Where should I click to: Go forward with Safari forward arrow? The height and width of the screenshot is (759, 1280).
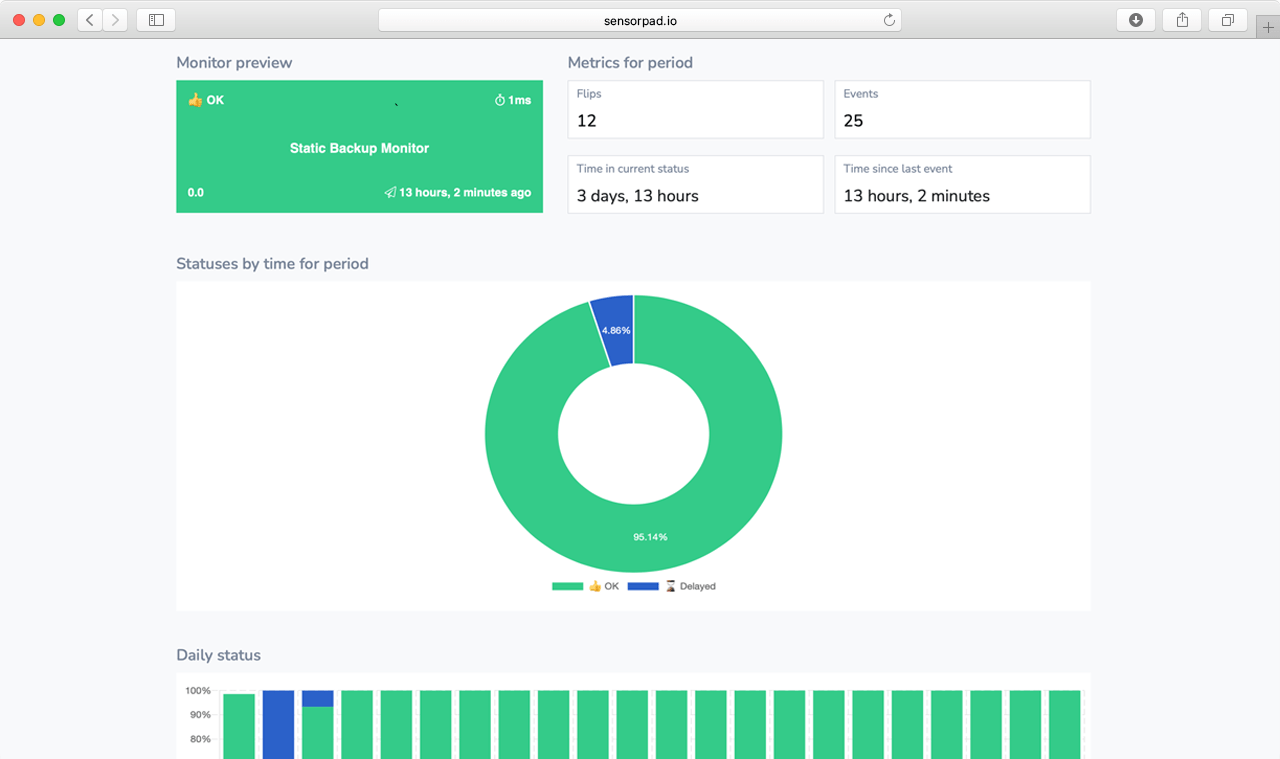(116, 20)
